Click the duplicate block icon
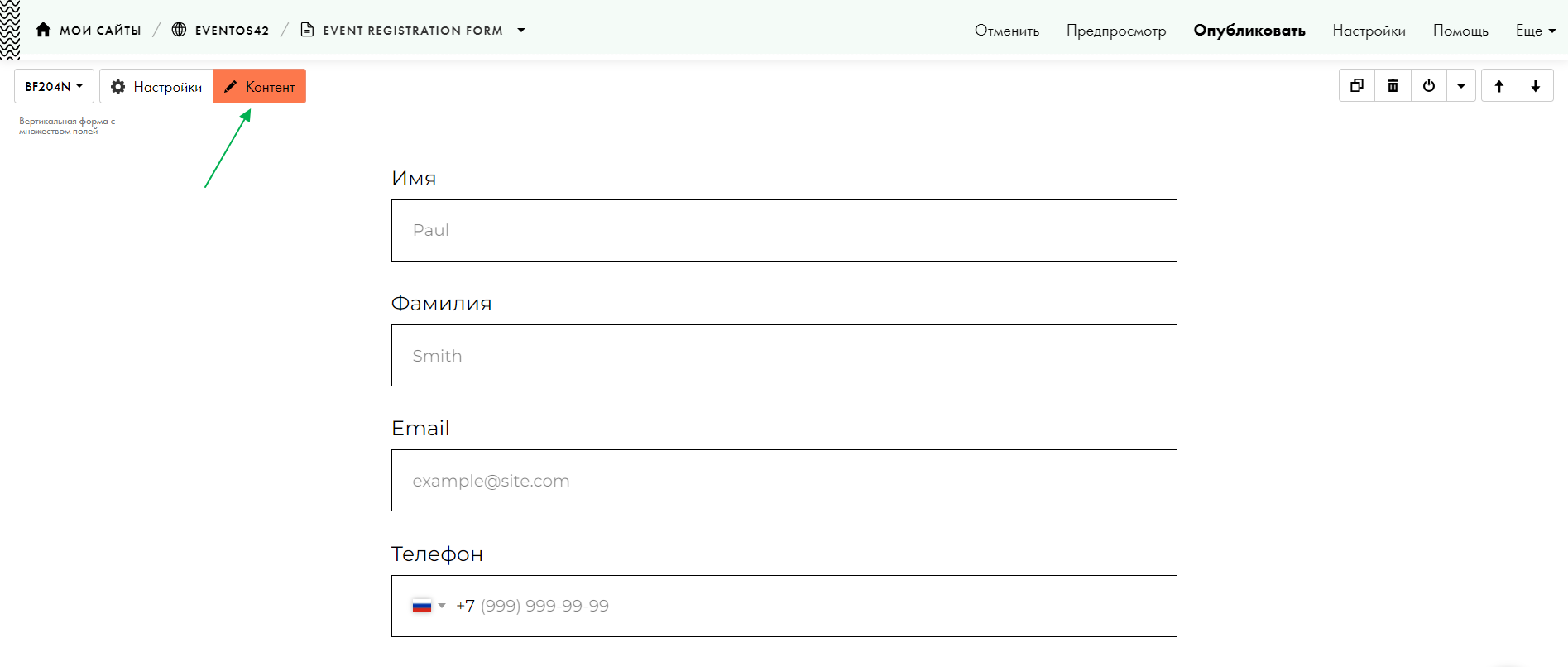Viewport: 1568px width, 667px height. (1357, 86)
